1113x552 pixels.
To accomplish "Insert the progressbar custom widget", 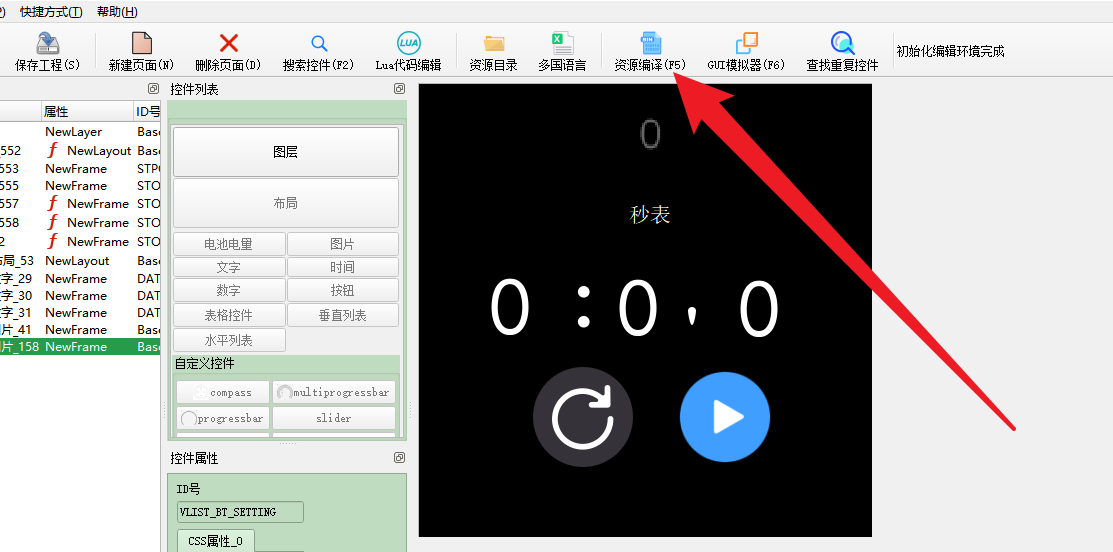I will [223, 419].
